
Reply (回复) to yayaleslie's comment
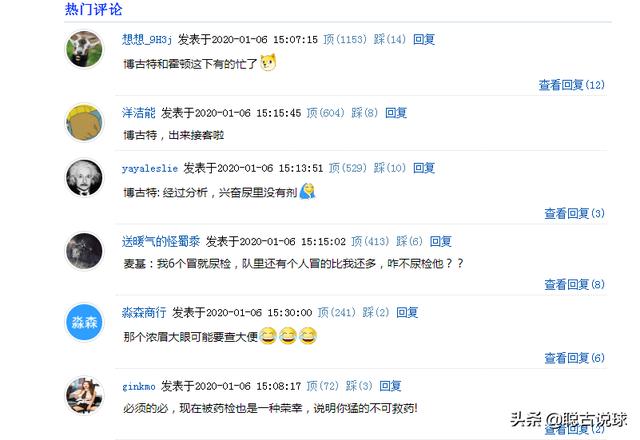click(x=424, y=168)
